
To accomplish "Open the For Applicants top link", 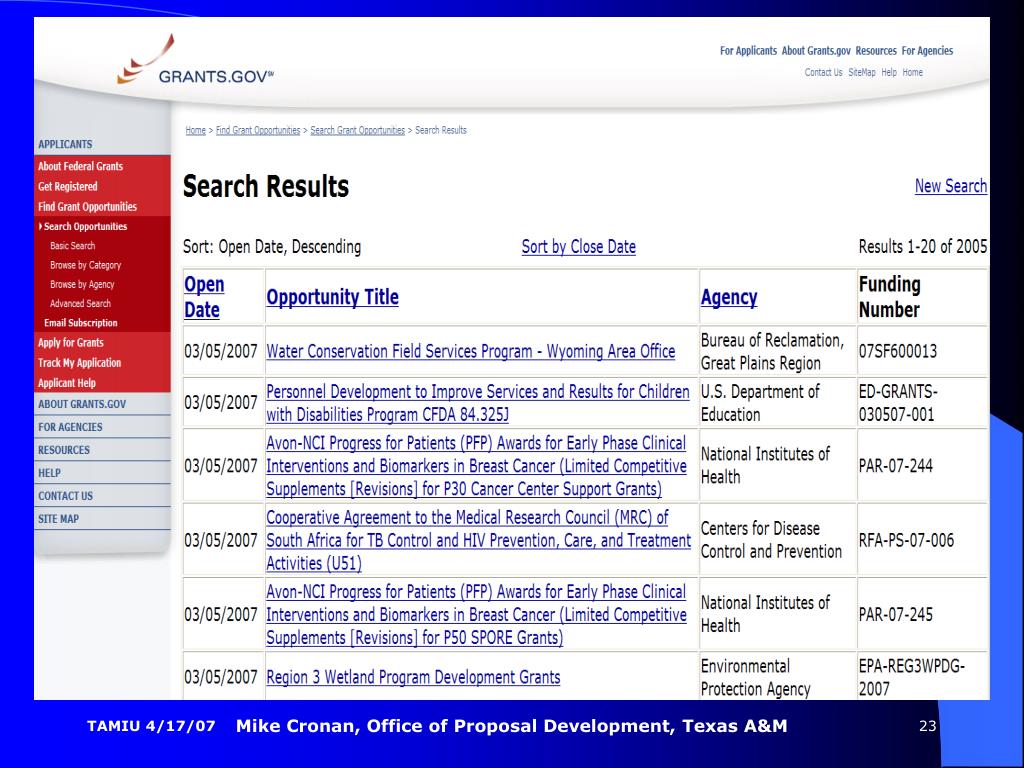I will click(748, 51).
